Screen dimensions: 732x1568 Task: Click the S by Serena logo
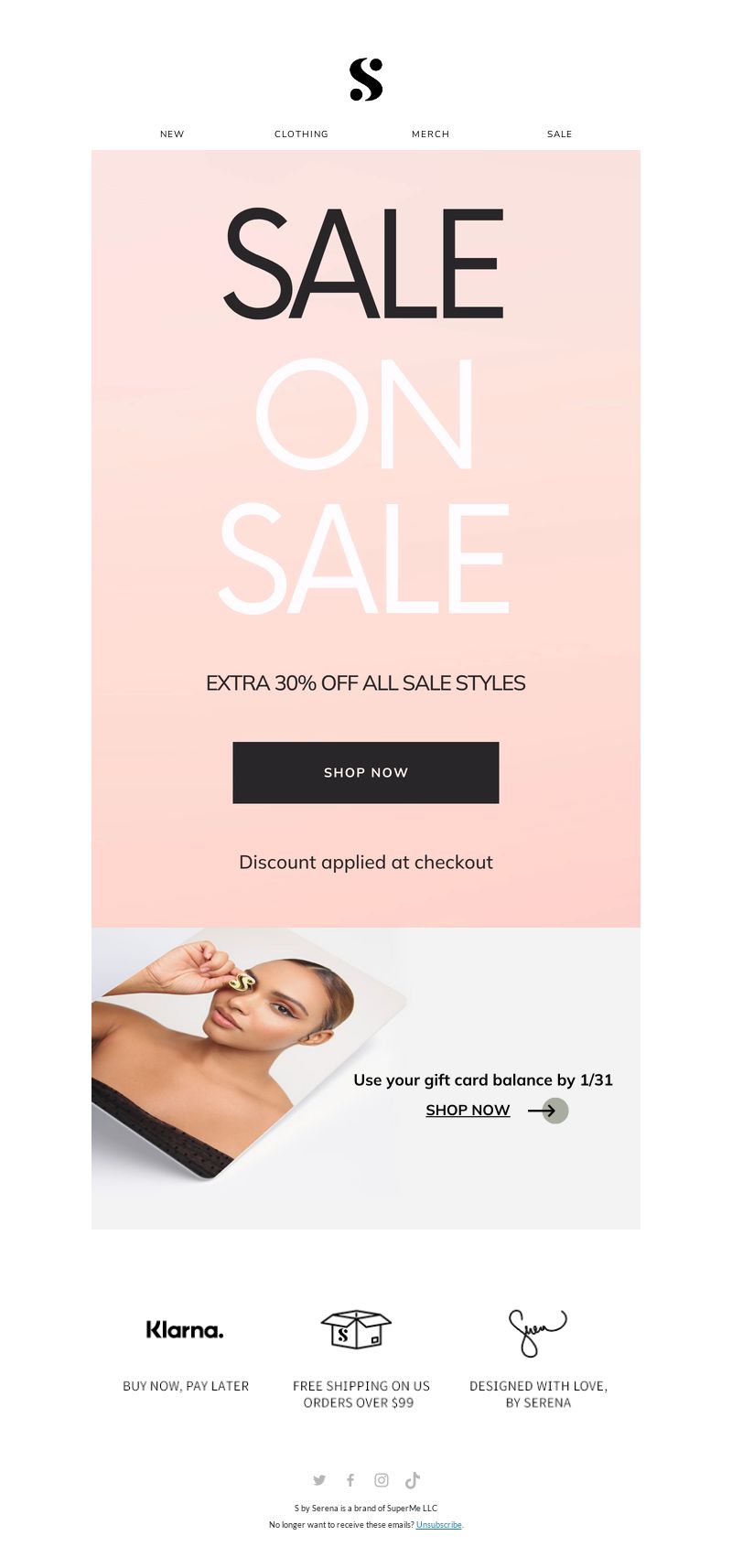click(x=366, y=80)
